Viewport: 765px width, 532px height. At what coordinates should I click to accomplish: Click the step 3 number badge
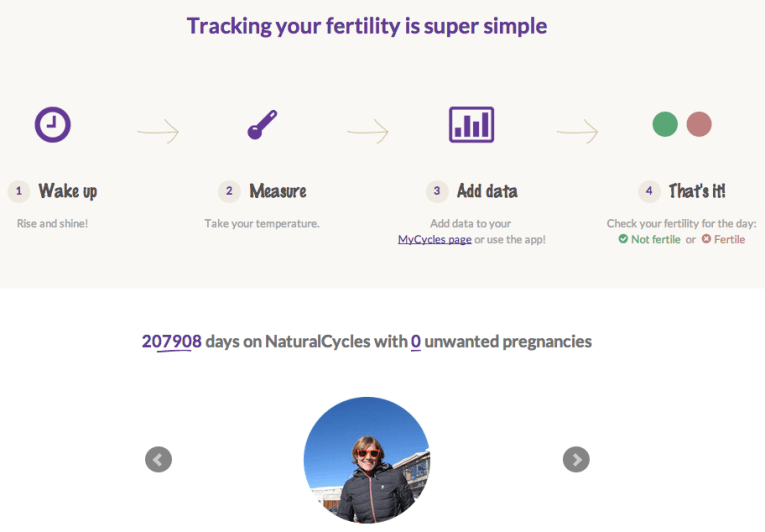[x=437, y=191]
